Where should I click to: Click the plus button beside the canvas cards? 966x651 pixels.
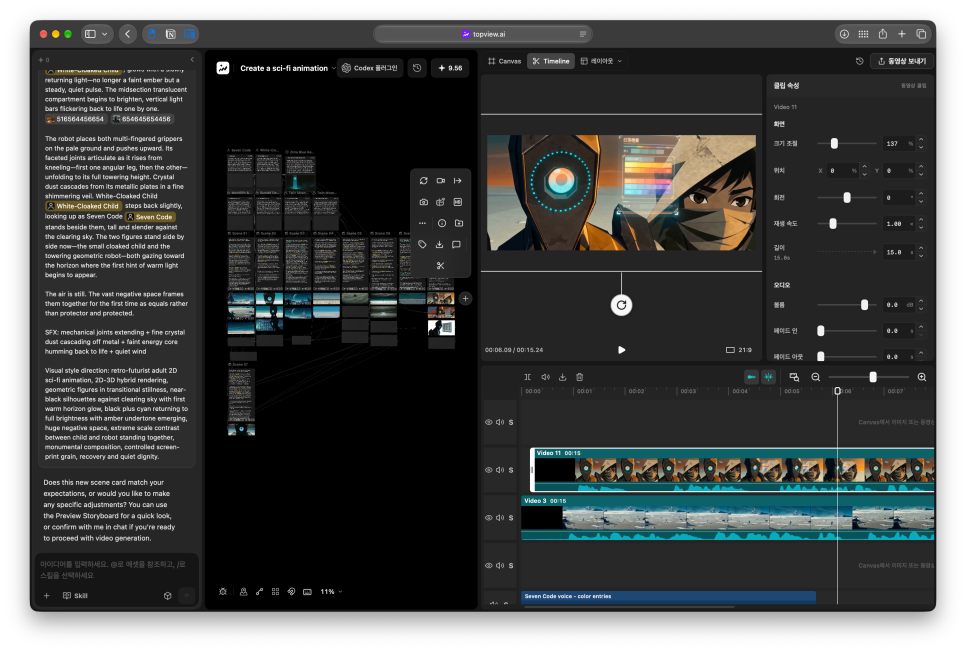pyautogui.click(x=465, y=298)
